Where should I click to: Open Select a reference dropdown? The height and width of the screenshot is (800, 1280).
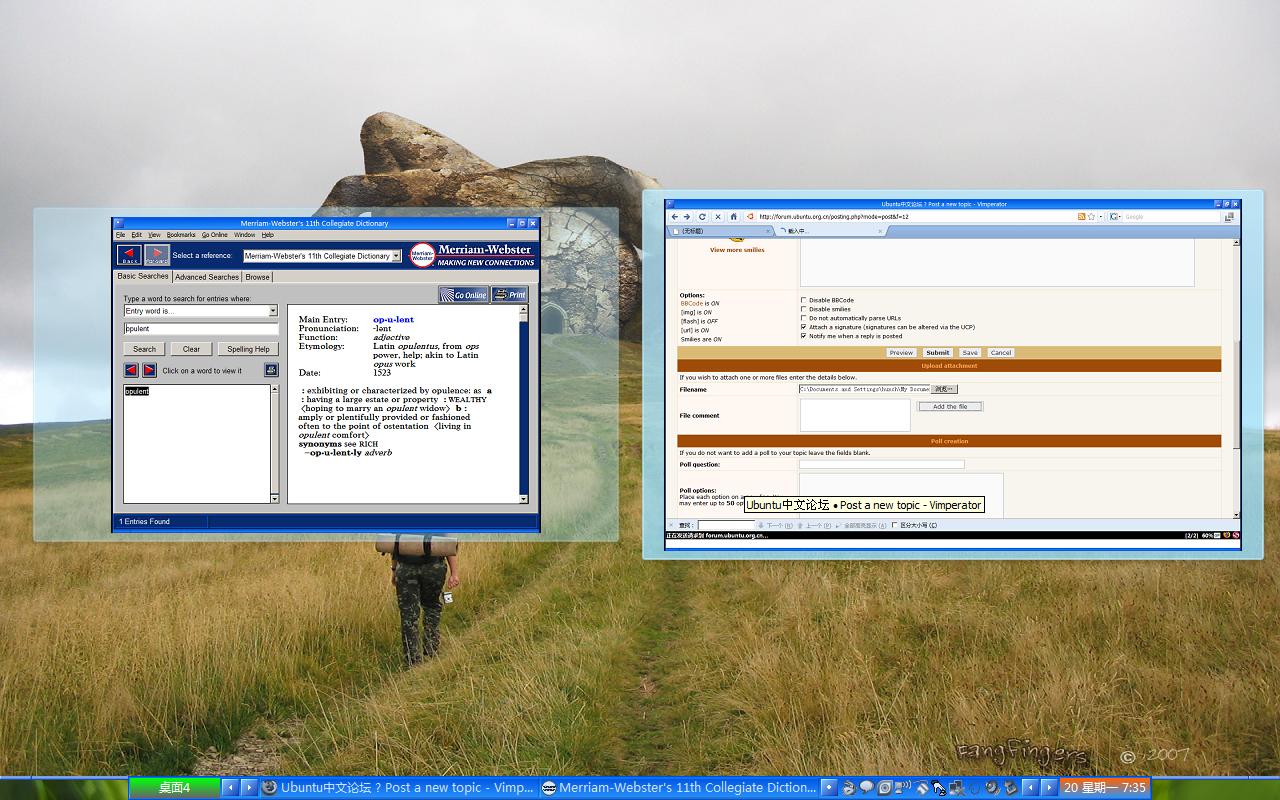click(x=396, y=256)
